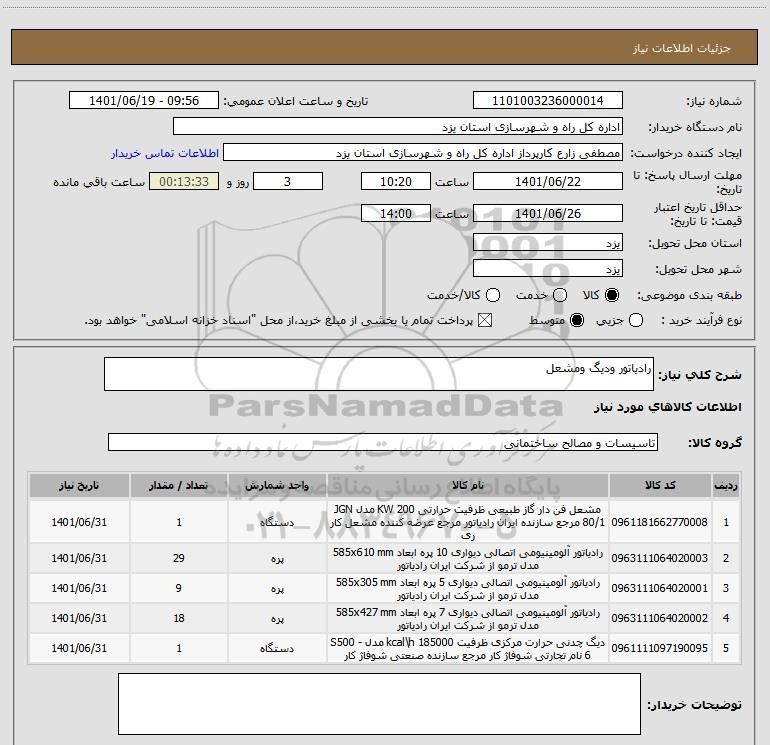Click the تاریخ نیاز column header
This screenshot has height=745, width=770.
[x=79, y=486]
